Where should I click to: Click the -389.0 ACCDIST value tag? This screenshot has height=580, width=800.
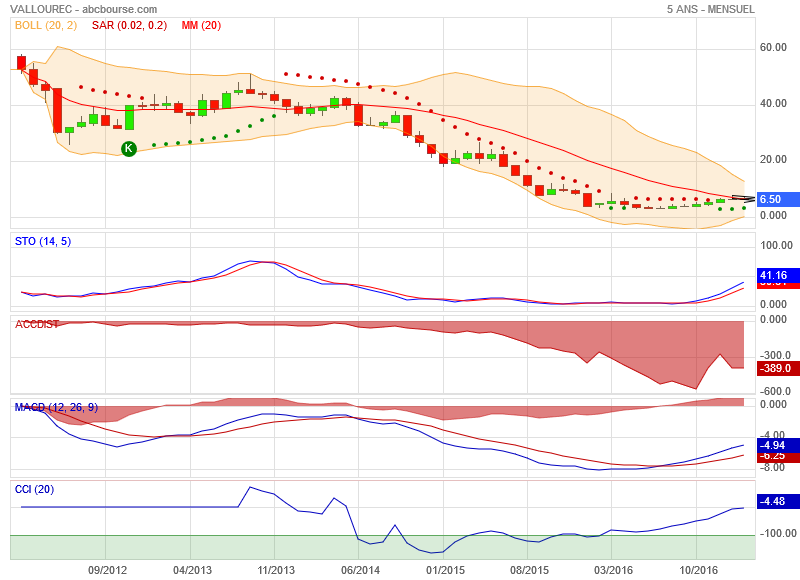tap(778, 368)
